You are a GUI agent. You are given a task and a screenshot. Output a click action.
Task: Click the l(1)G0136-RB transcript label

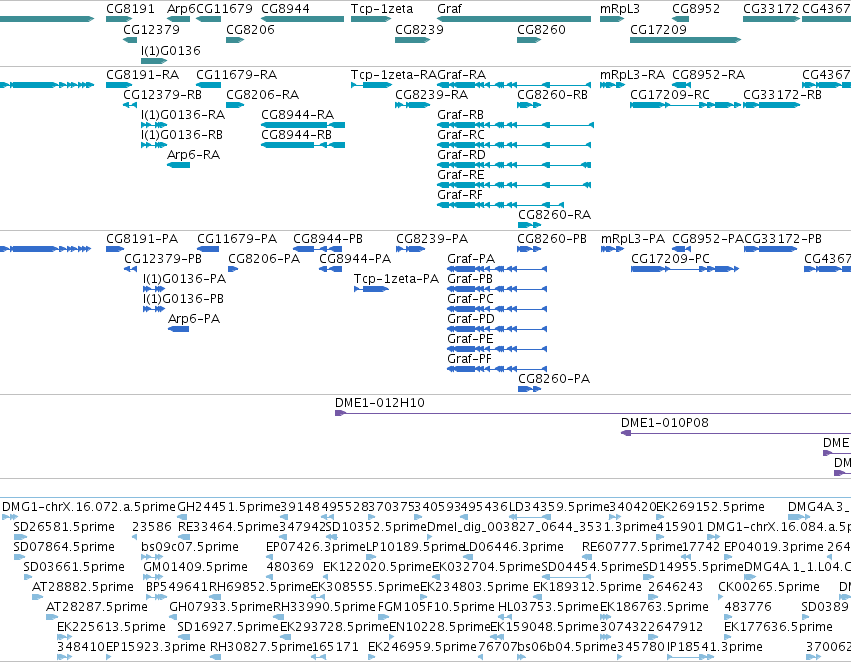pos(182,135)
